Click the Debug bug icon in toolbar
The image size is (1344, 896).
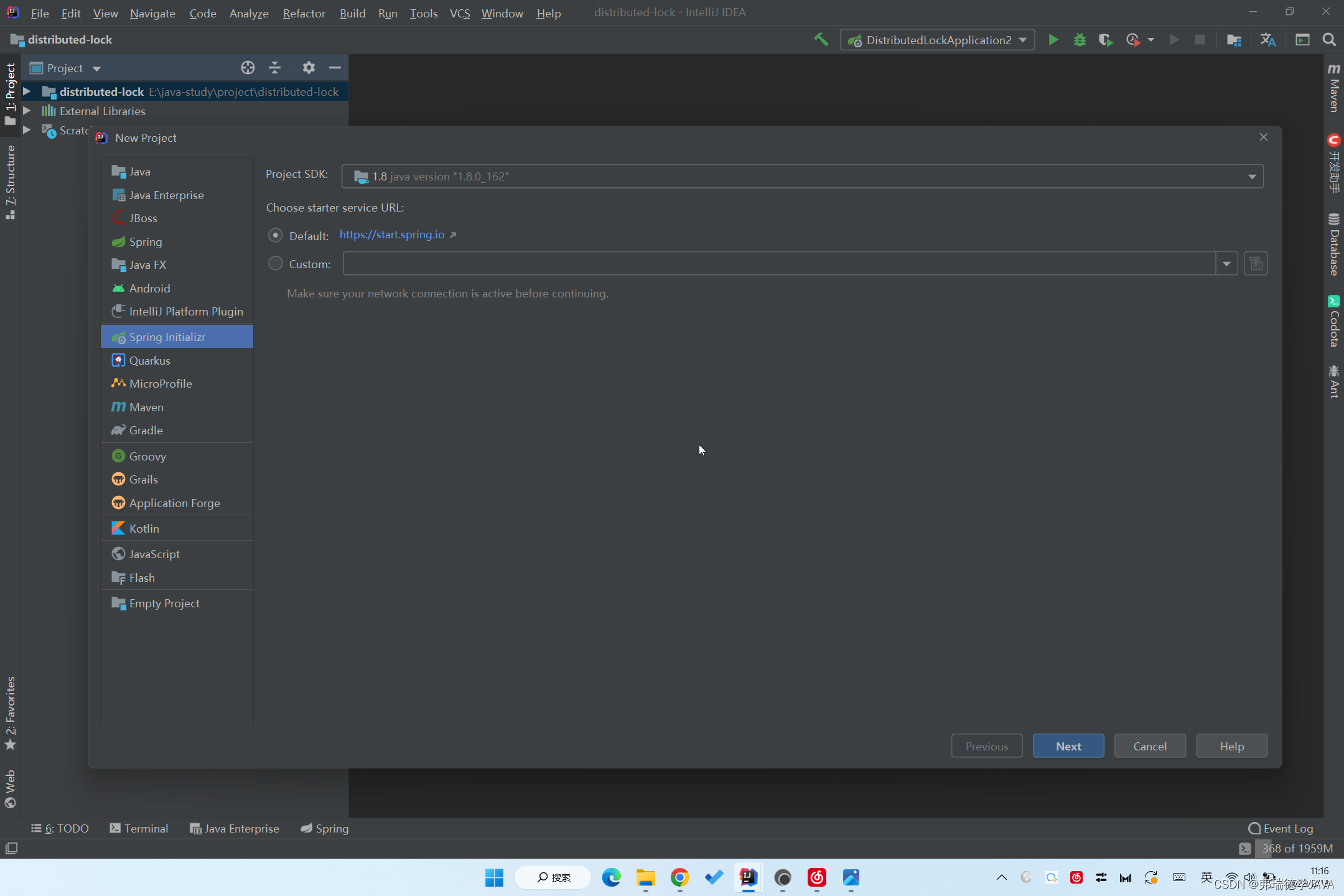coord(1080,40)
